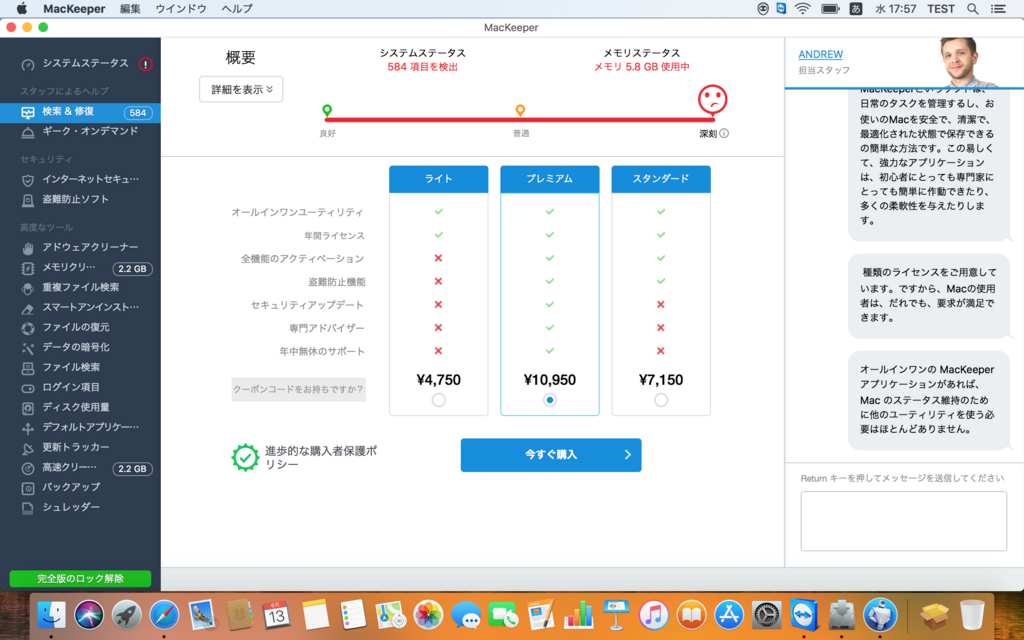Click the green purchase protection badge icon

click(x=246, y=458)
